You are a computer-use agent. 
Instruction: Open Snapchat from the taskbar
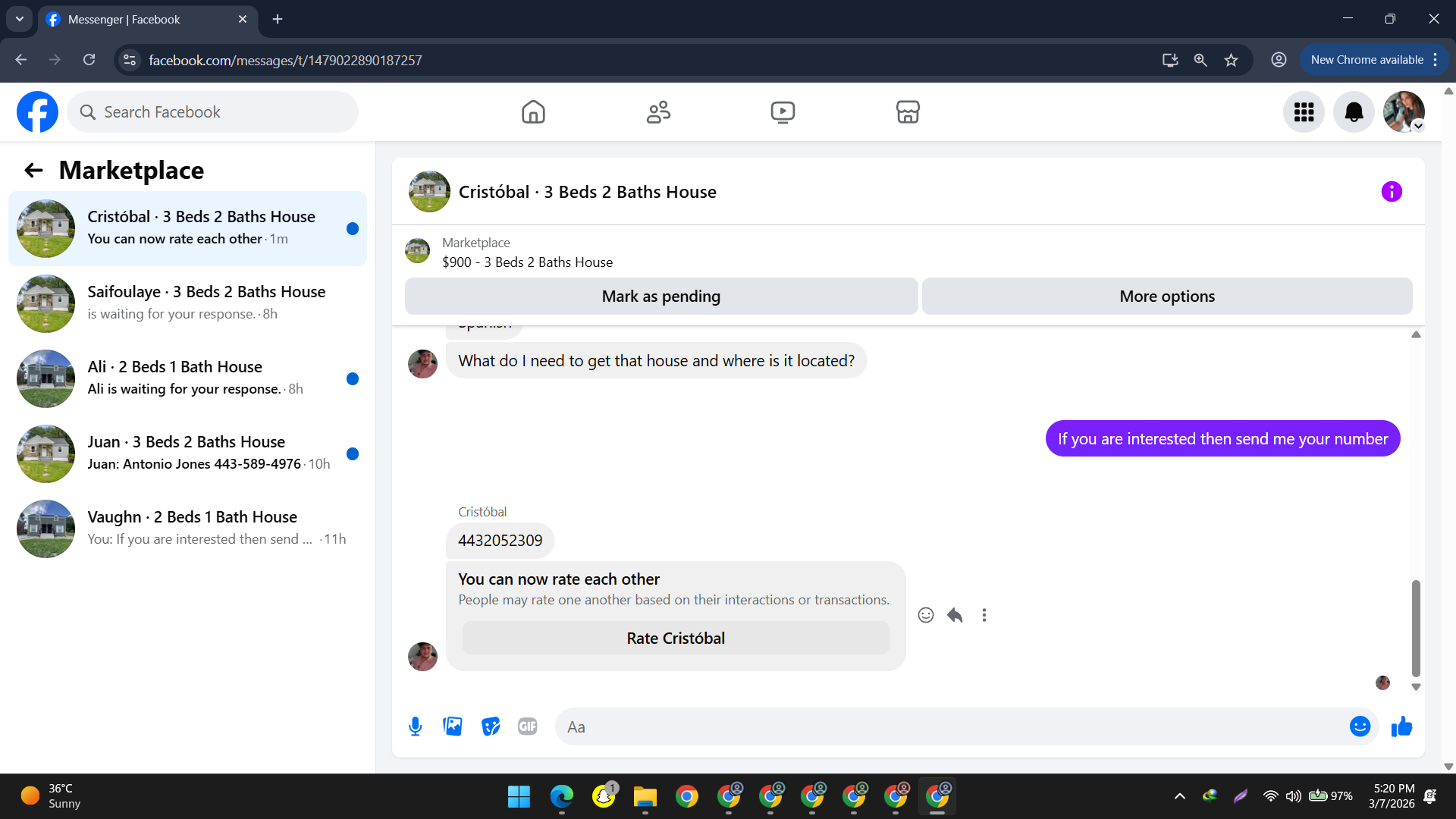click(x=604, y=796)
